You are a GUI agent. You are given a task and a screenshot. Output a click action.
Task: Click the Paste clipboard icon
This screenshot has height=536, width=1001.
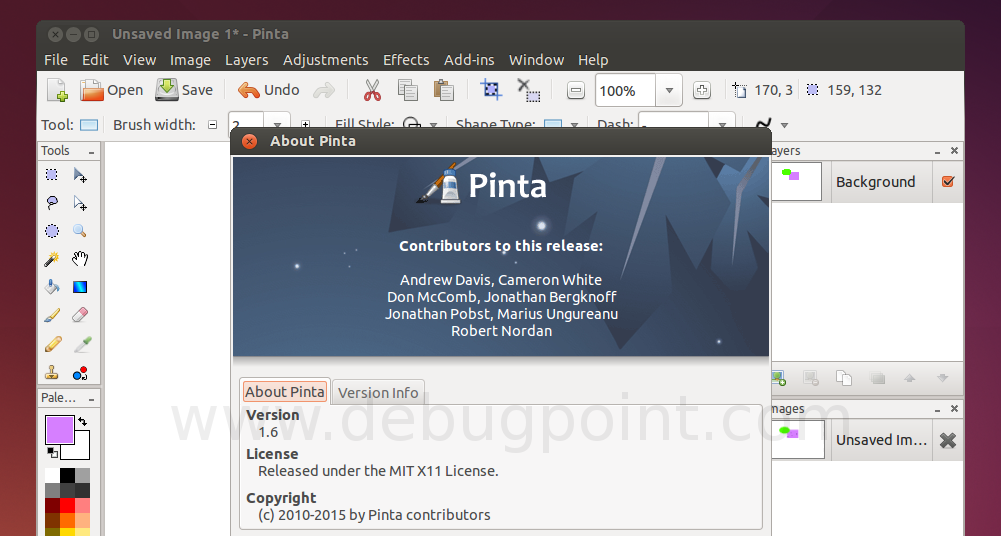pyautogui.click(x=443, y=90)
